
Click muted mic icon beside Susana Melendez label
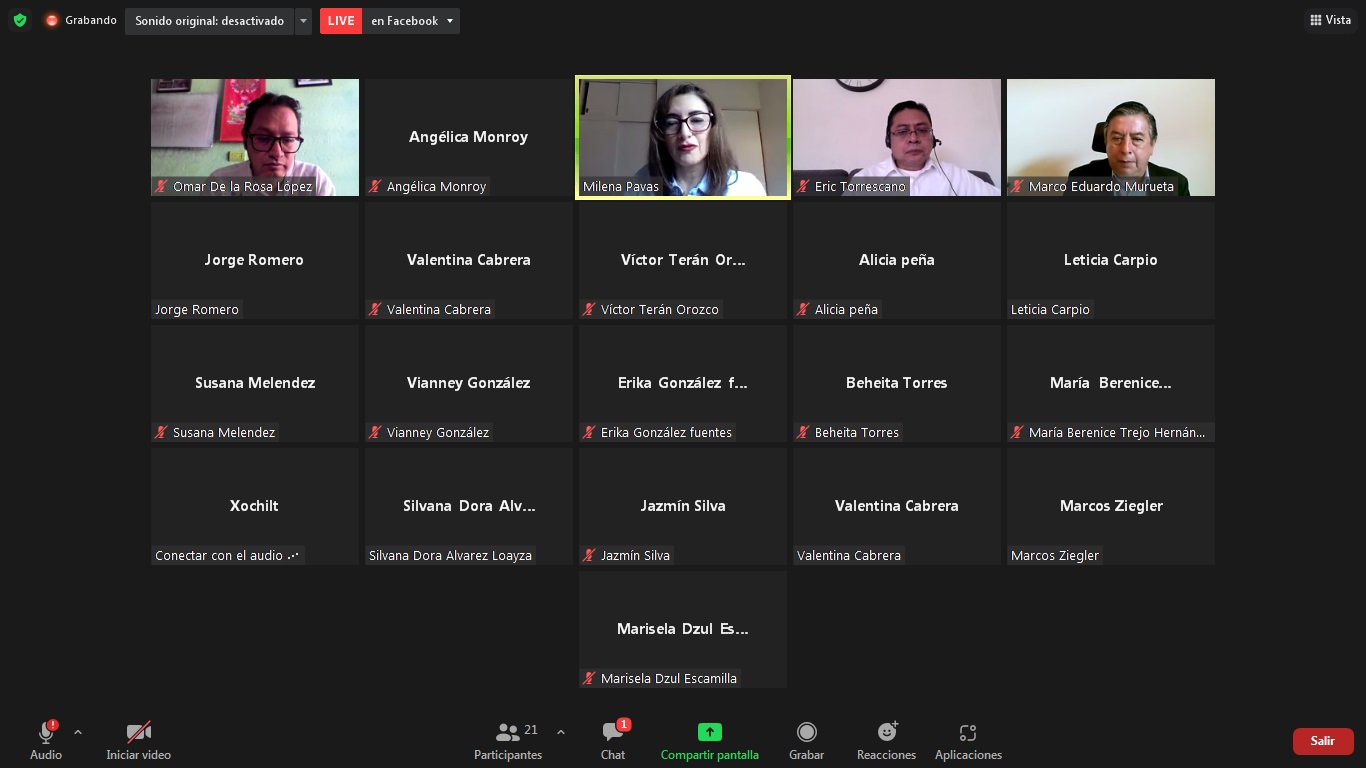coord(161,432)
